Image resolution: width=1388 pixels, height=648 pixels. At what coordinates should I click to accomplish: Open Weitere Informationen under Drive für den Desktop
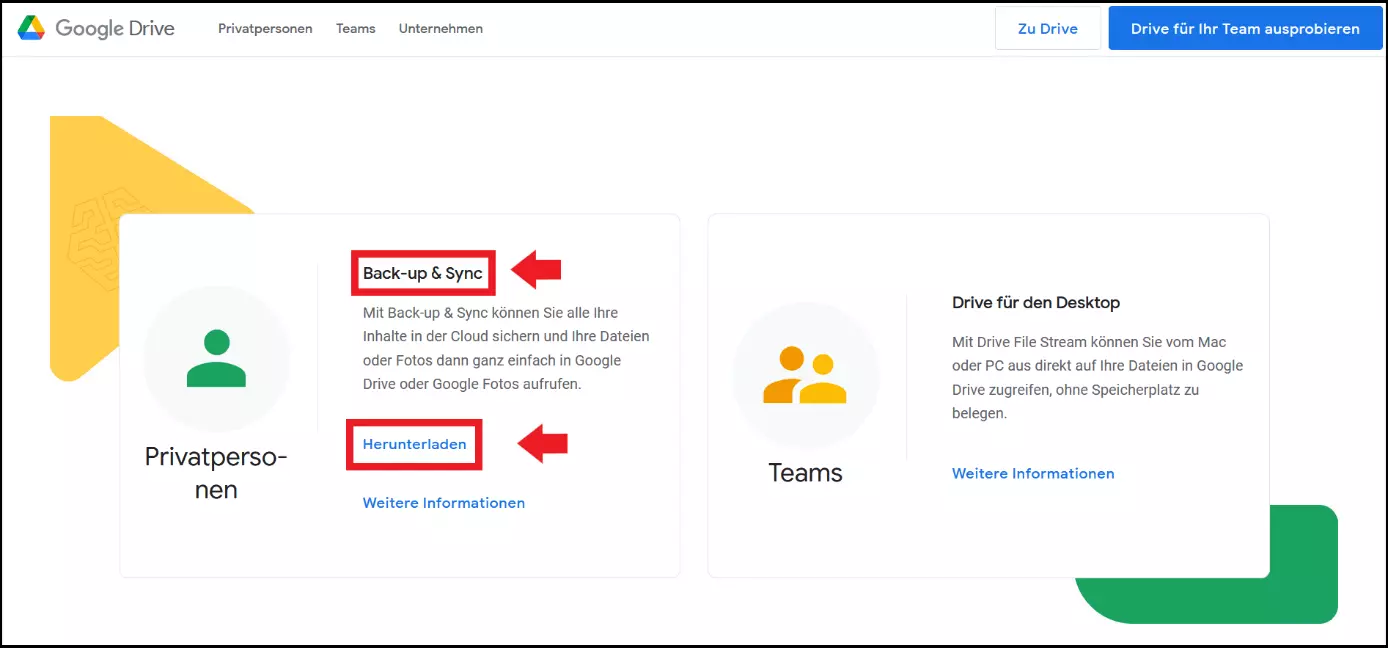(x=1033, y=474)
